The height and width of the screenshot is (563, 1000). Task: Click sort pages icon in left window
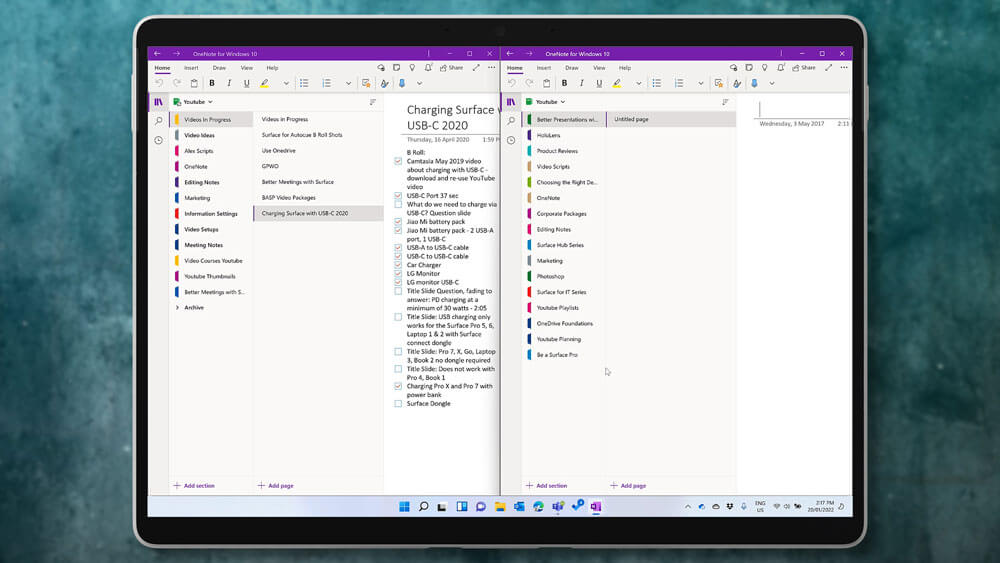point(373,102)
